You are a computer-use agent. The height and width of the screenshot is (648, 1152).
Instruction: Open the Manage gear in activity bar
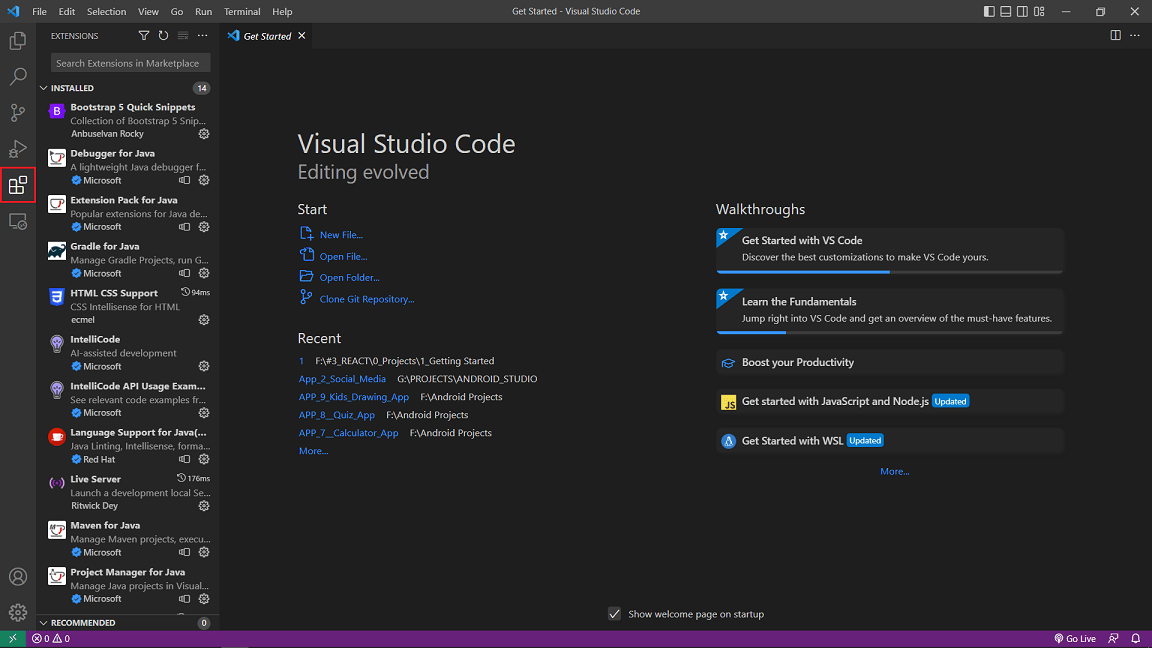point(18,612)
